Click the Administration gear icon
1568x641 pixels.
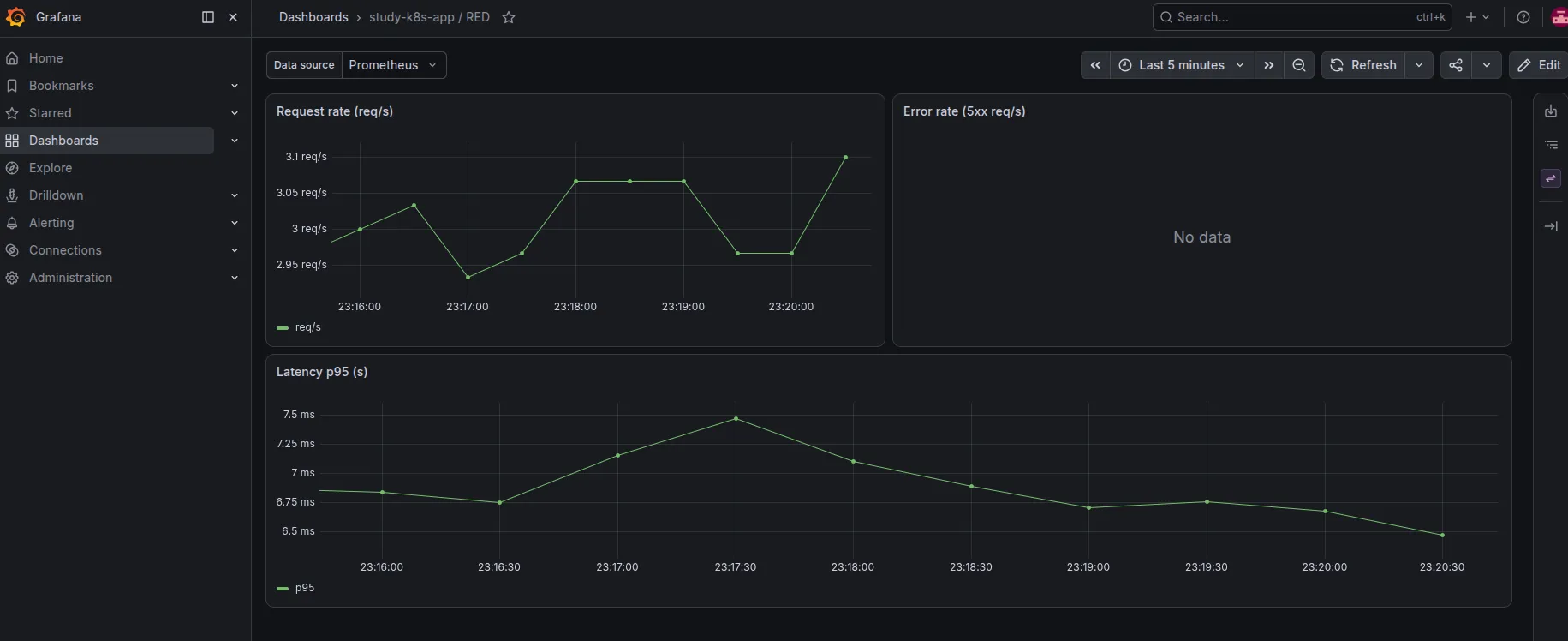pyautogui.click(x=12, y=278)
